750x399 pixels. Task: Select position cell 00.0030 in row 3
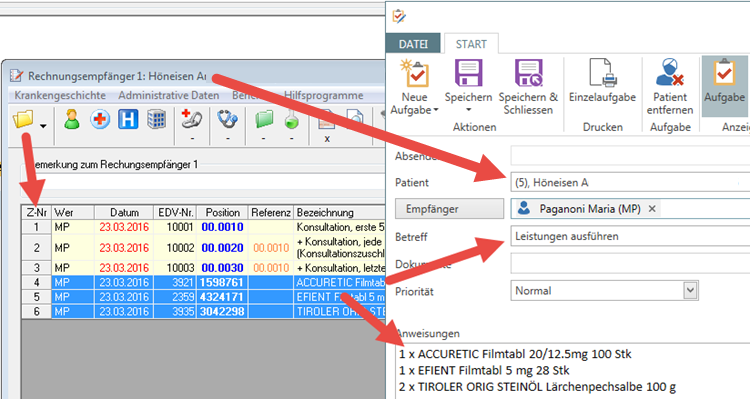pyautogui.click(x=222, y=267)
